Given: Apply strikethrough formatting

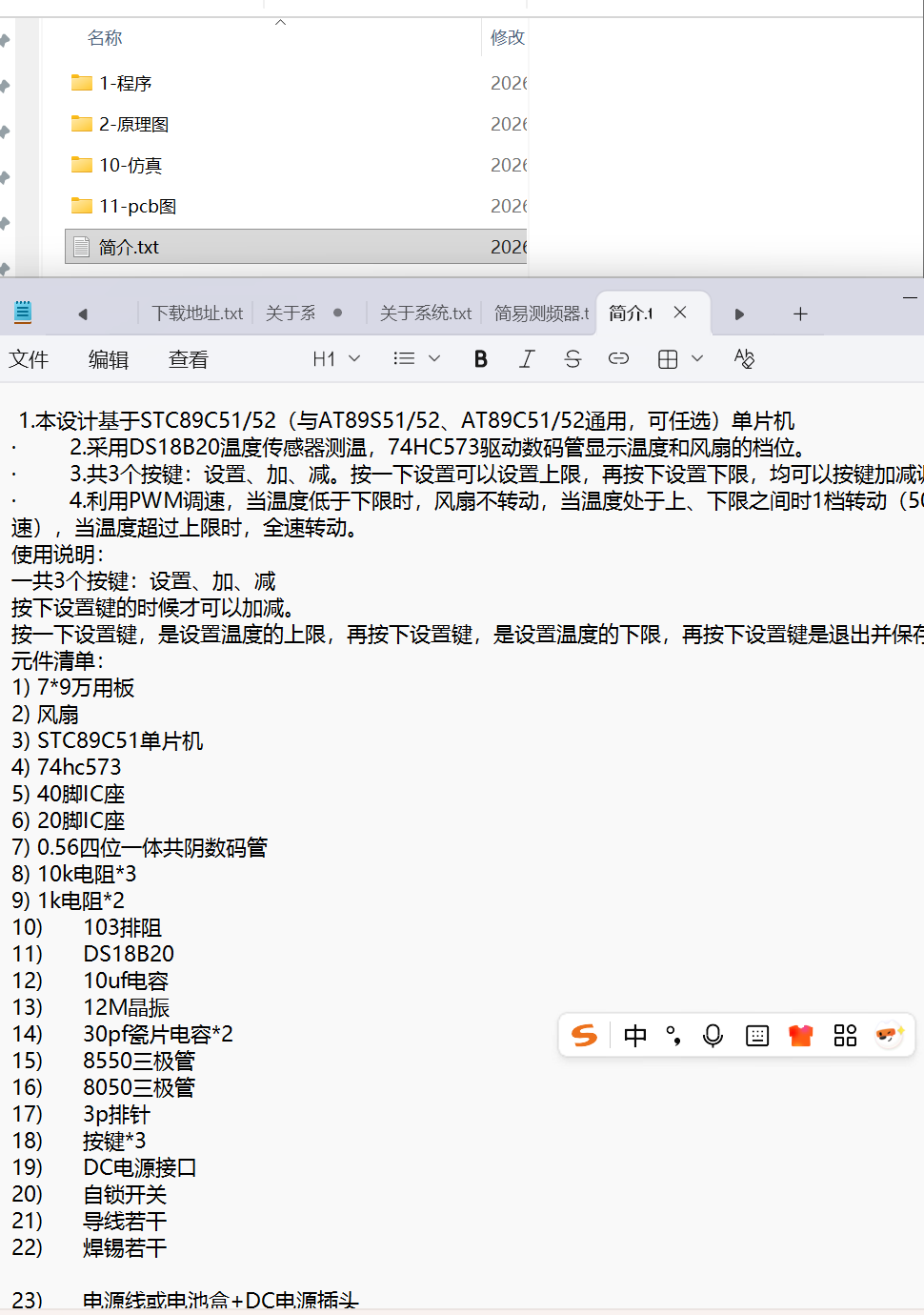Looking at the screenshot, I should pyautogui.click(x=572, y=359).
